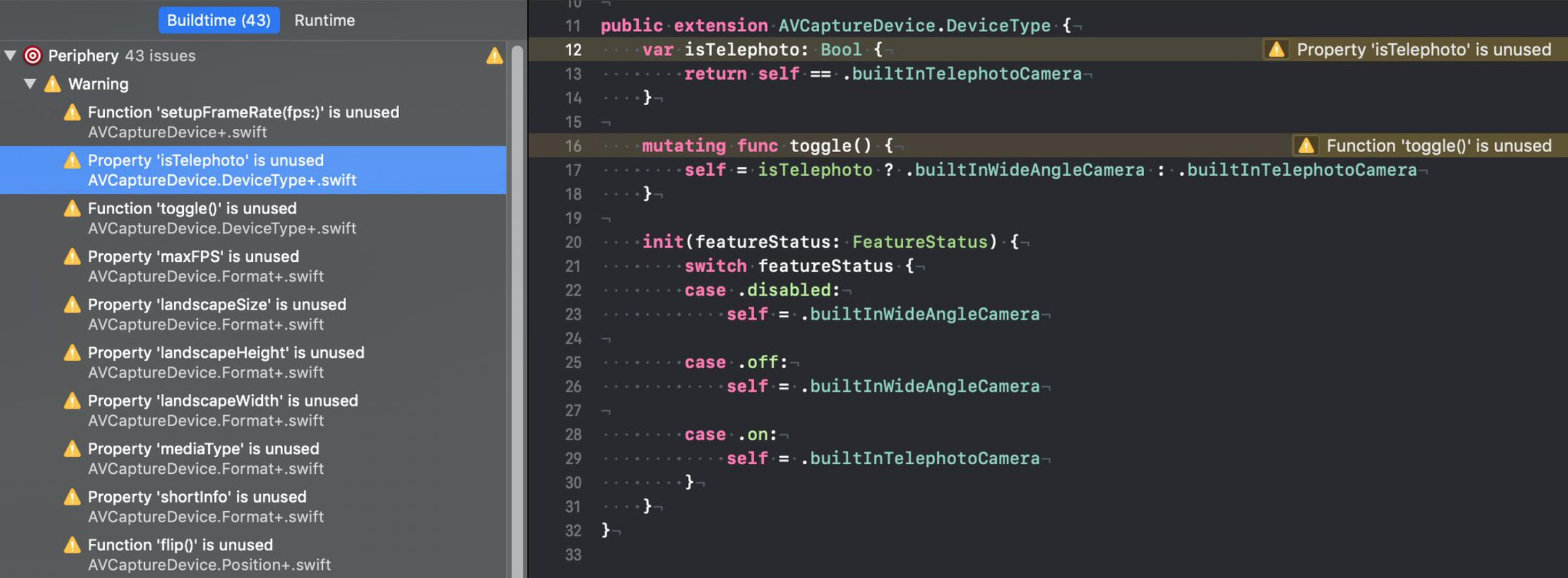This screenshot has height=578, width=1568.
Task: Click warning icon next to Warning group
Action: tap(53, 84)
